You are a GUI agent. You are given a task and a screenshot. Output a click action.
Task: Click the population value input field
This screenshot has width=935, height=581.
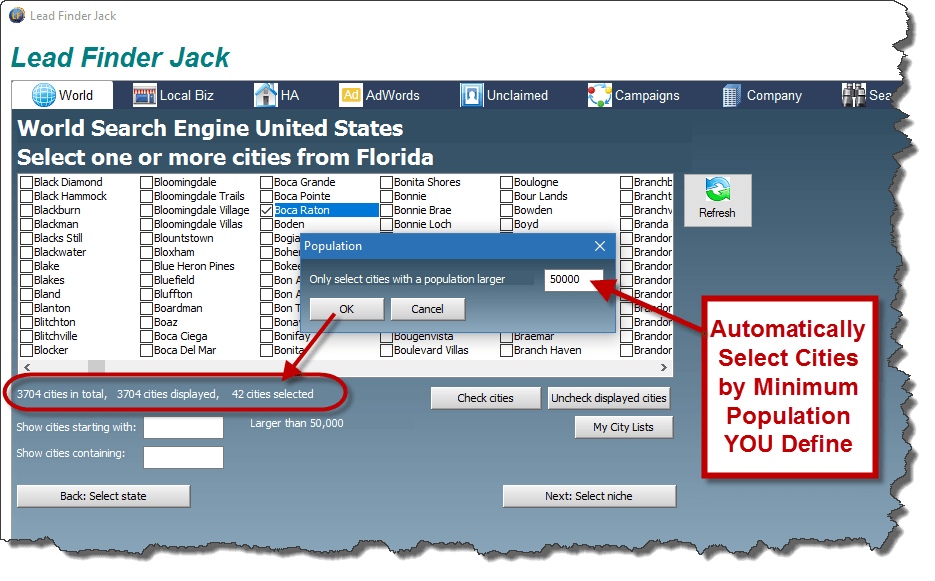[x=573, y=280]
